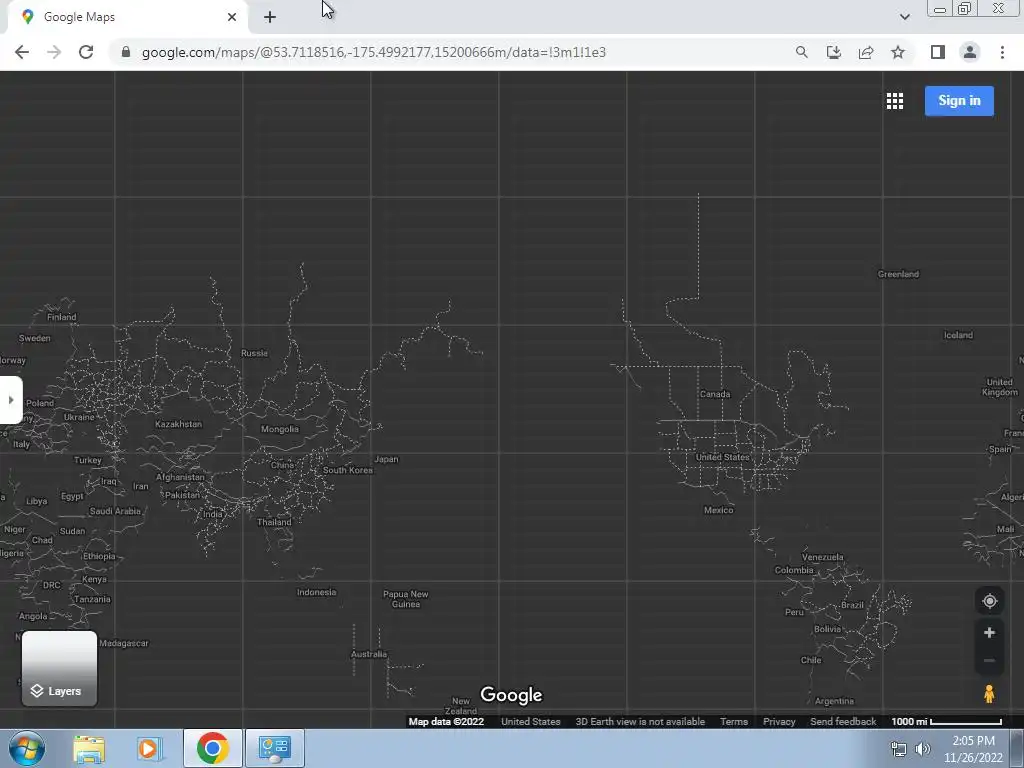This screenshot has height=768, width=1024.
Task: Open the Terms link
Action: pos(733,722)
